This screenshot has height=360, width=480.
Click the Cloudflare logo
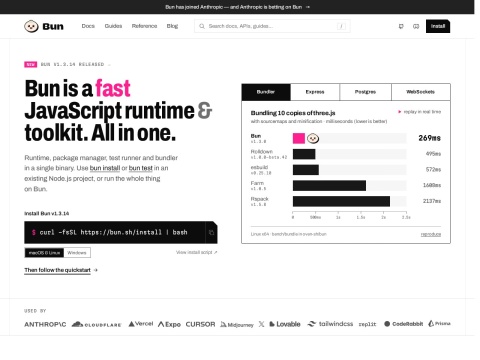[97, 324]
